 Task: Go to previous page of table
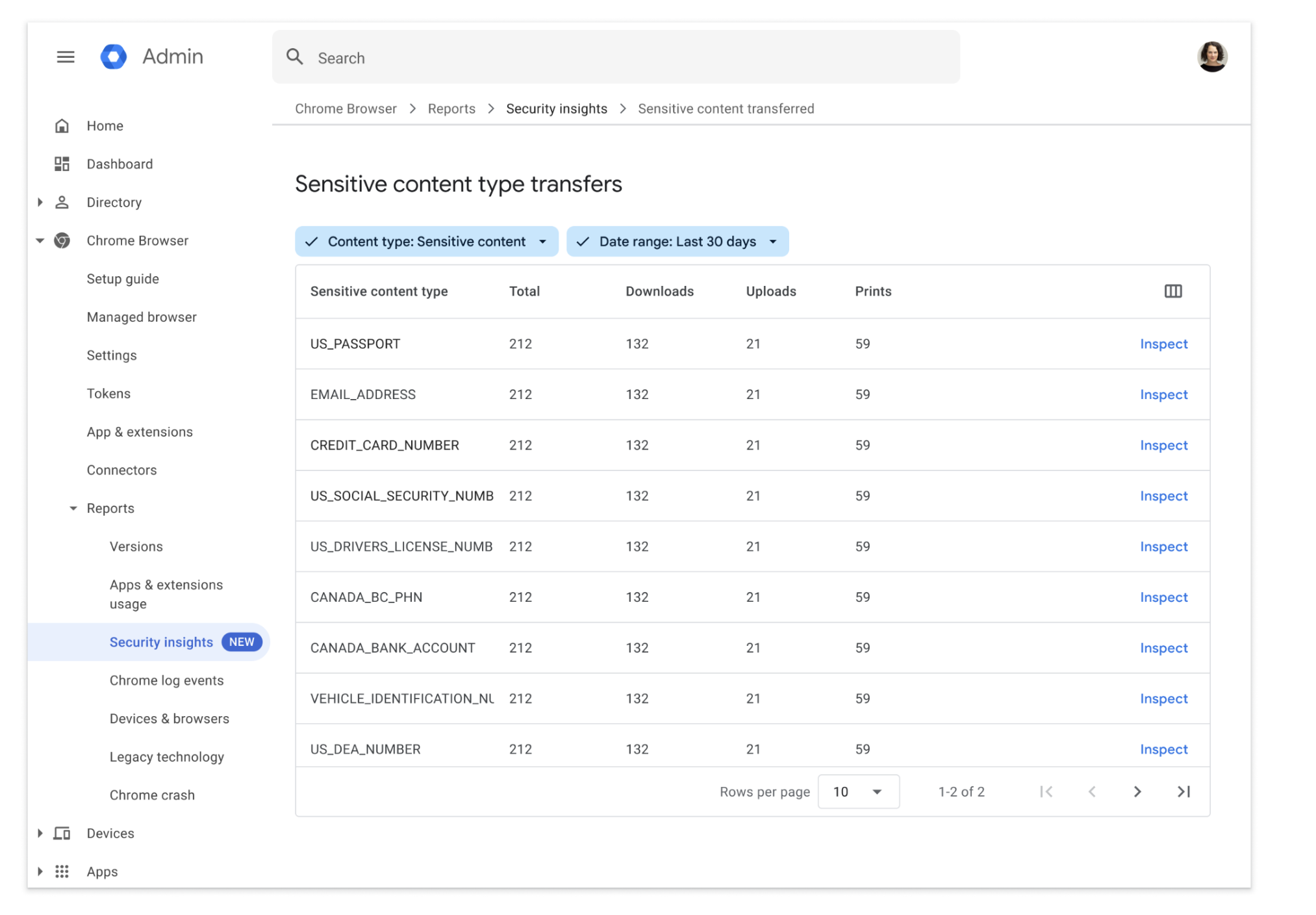click(x=1092, y=792)
